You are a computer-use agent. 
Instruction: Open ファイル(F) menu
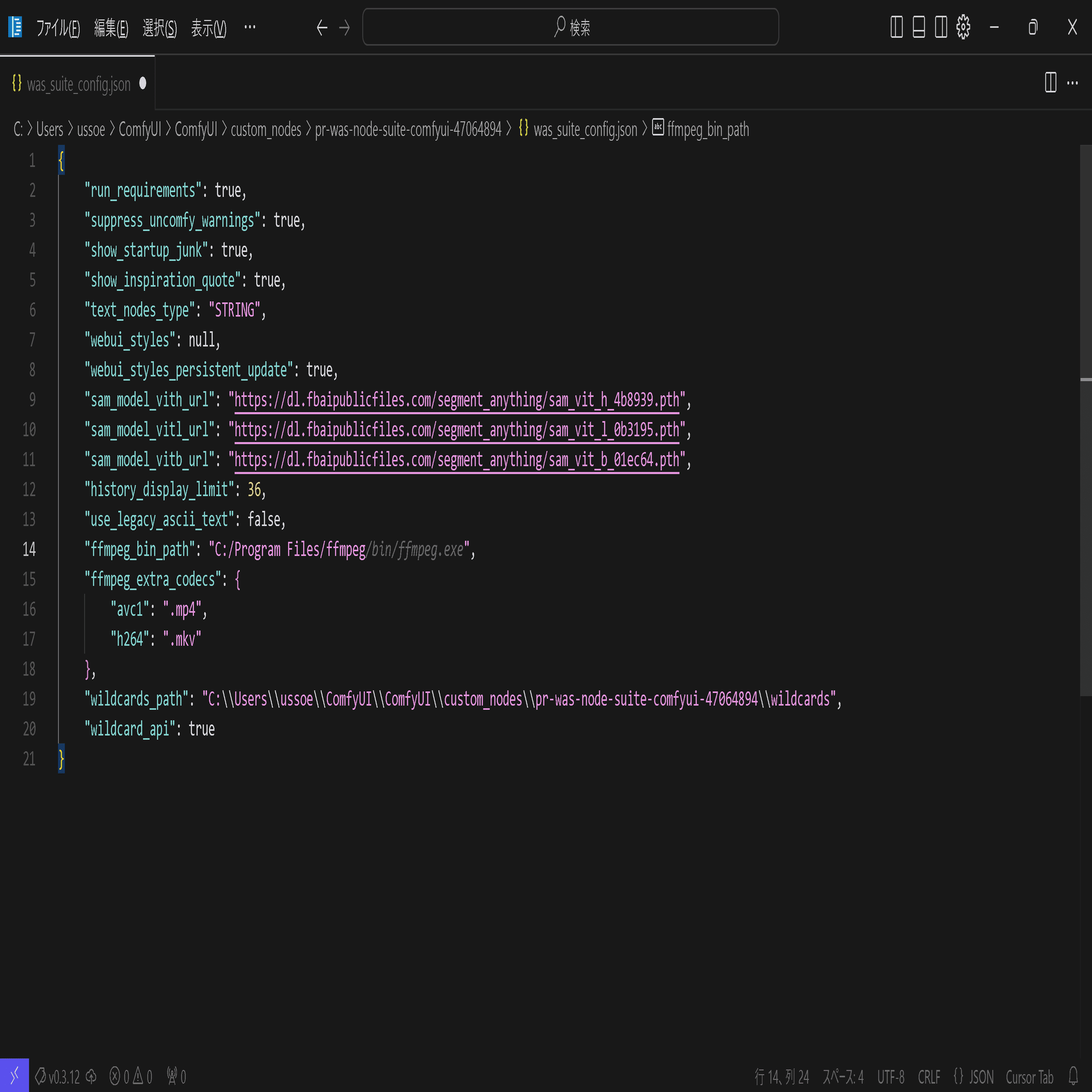pyautogui.click(x=58, y=27)
